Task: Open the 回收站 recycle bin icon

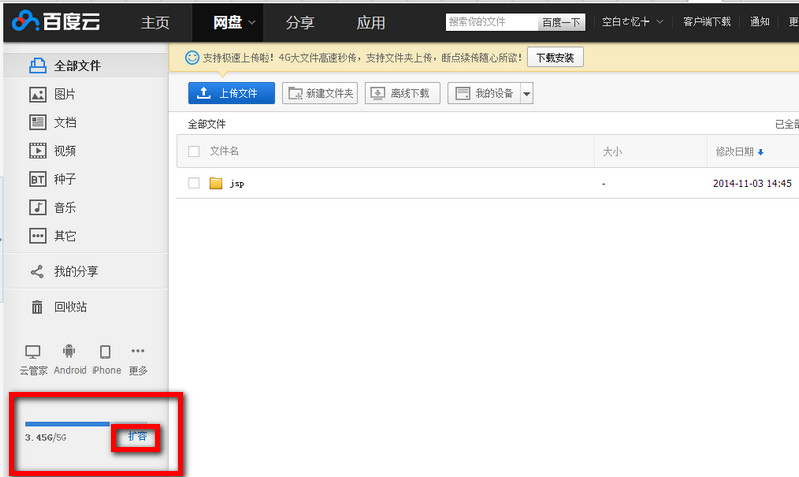Action: [x=38, y=307]
